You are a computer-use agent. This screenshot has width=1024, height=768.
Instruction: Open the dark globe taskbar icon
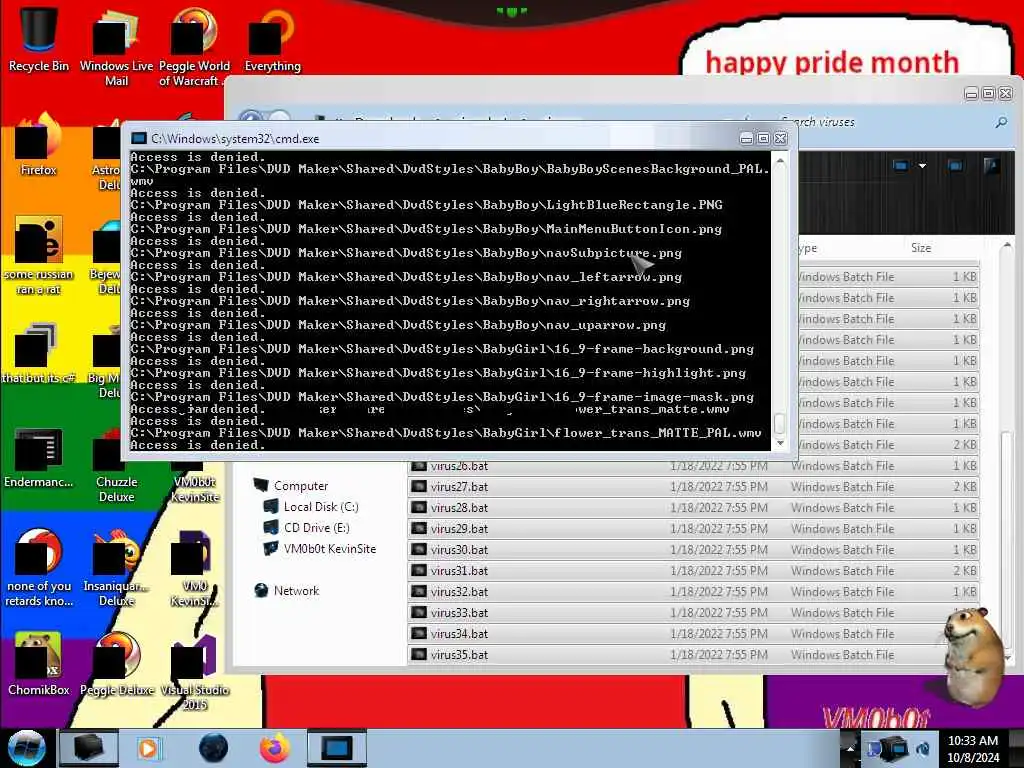coord(213,748)
